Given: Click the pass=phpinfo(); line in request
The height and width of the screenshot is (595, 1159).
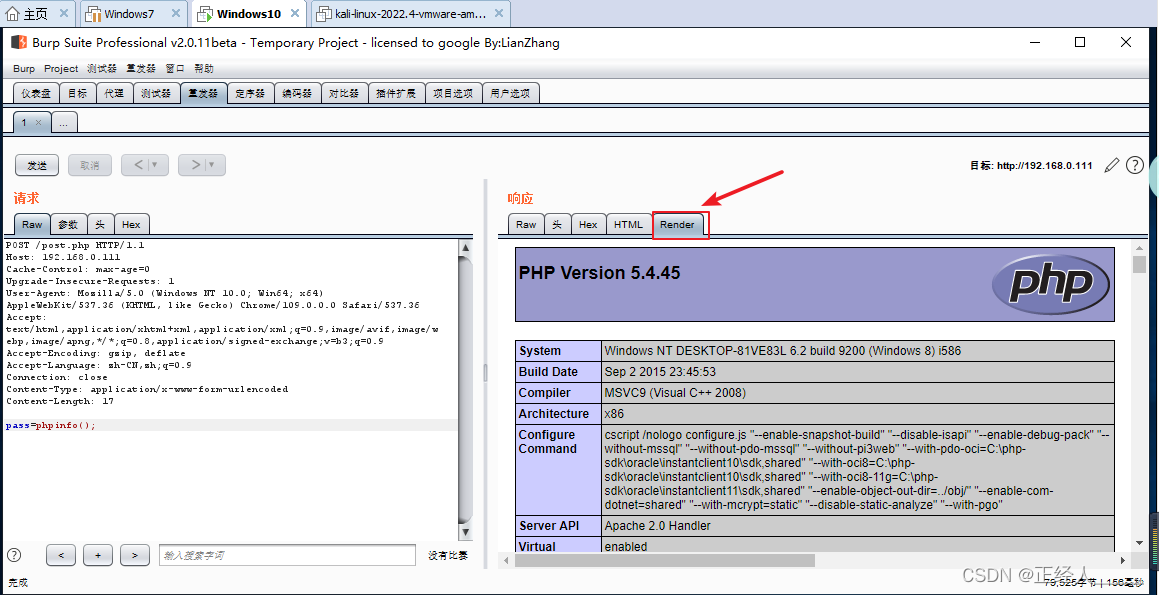Looking at the screenshot, I should [x=51, y=425].
